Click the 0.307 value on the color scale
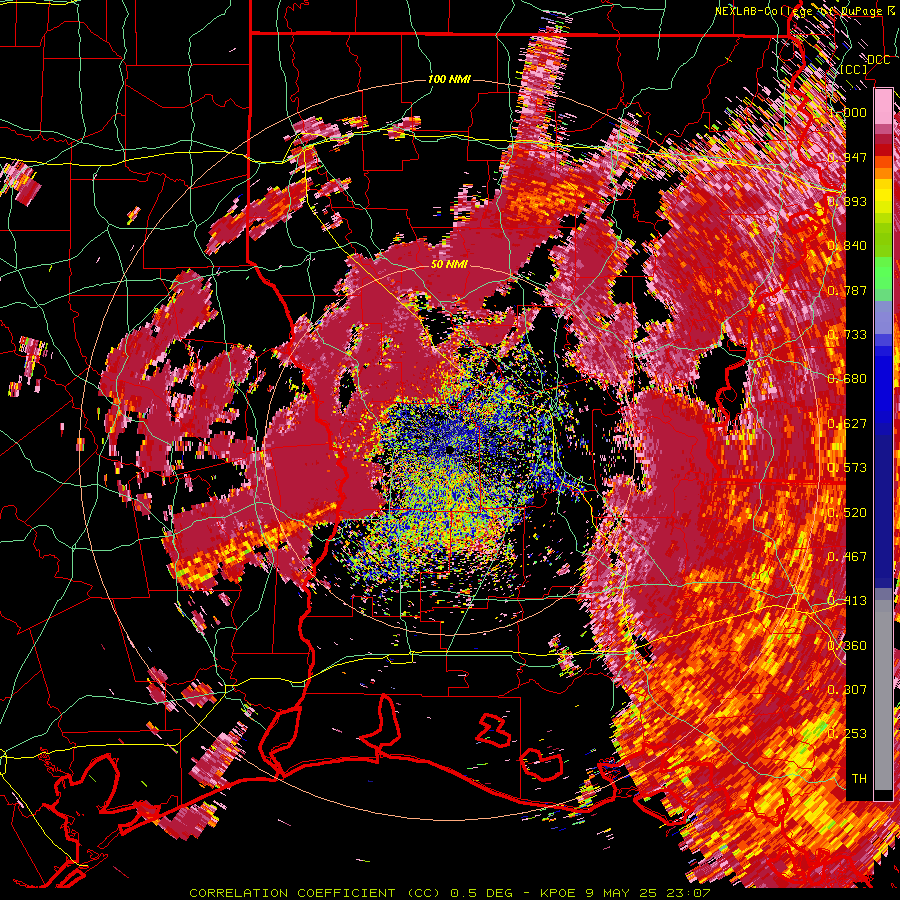This screenshot has width=900, height=900. pyautogui.click(x=847, y=689)
